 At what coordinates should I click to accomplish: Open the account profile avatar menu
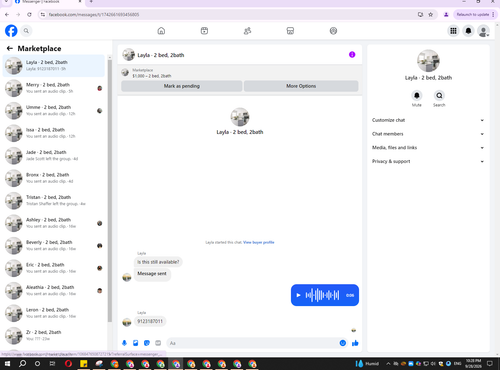483,31
